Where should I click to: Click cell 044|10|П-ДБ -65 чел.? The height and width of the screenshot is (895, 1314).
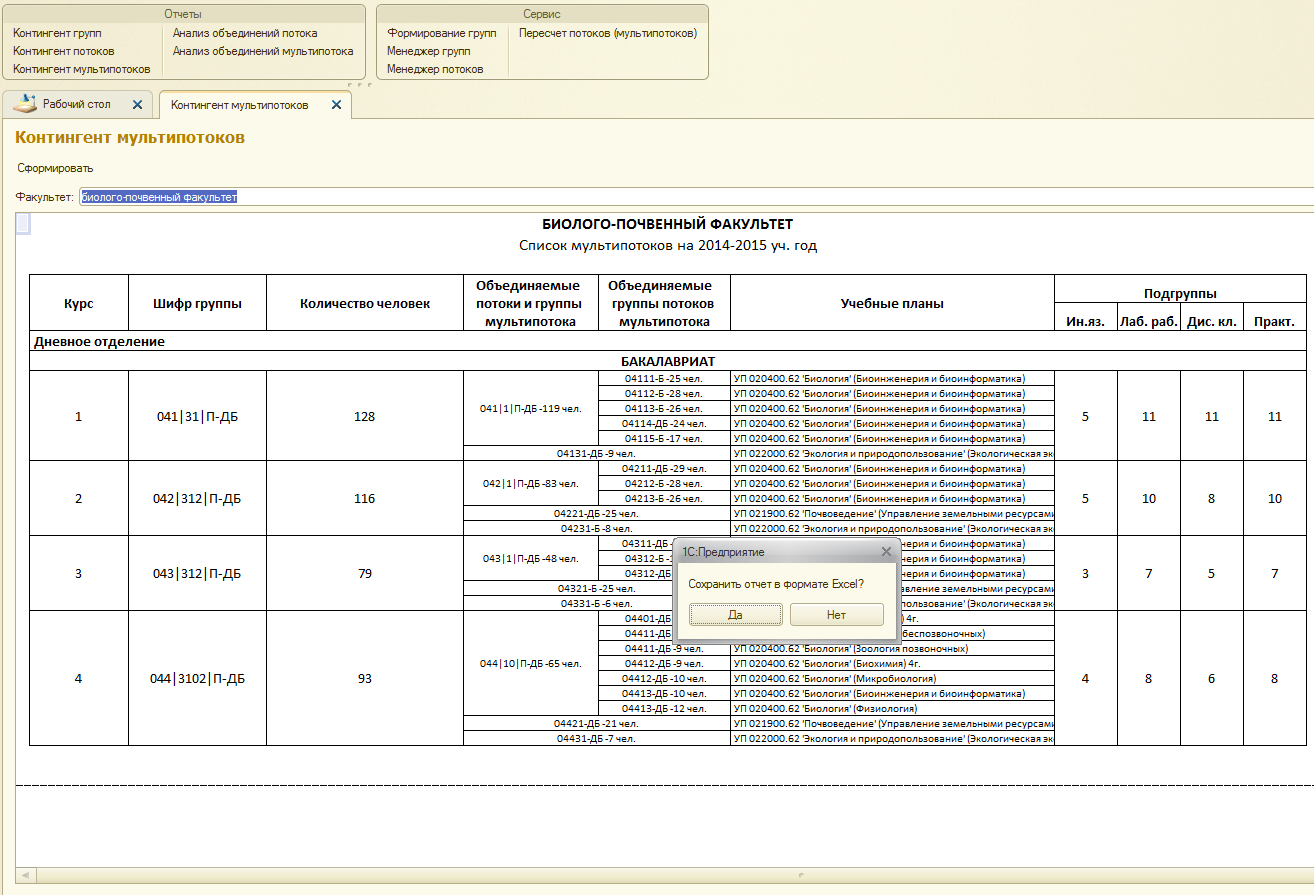[x=530, y=663]
